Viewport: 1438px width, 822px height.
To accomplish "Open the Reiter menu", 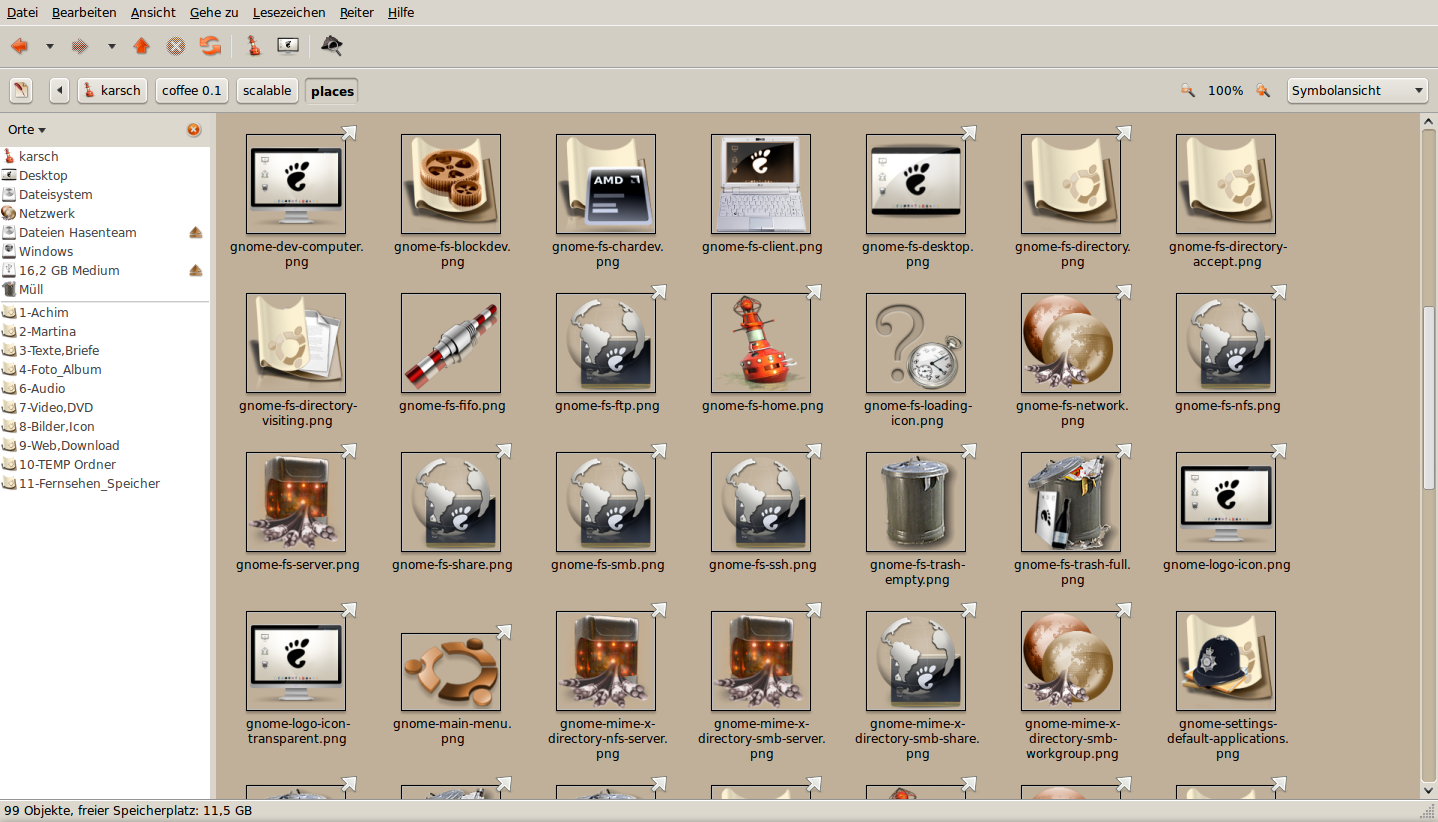I will [357, 12].
